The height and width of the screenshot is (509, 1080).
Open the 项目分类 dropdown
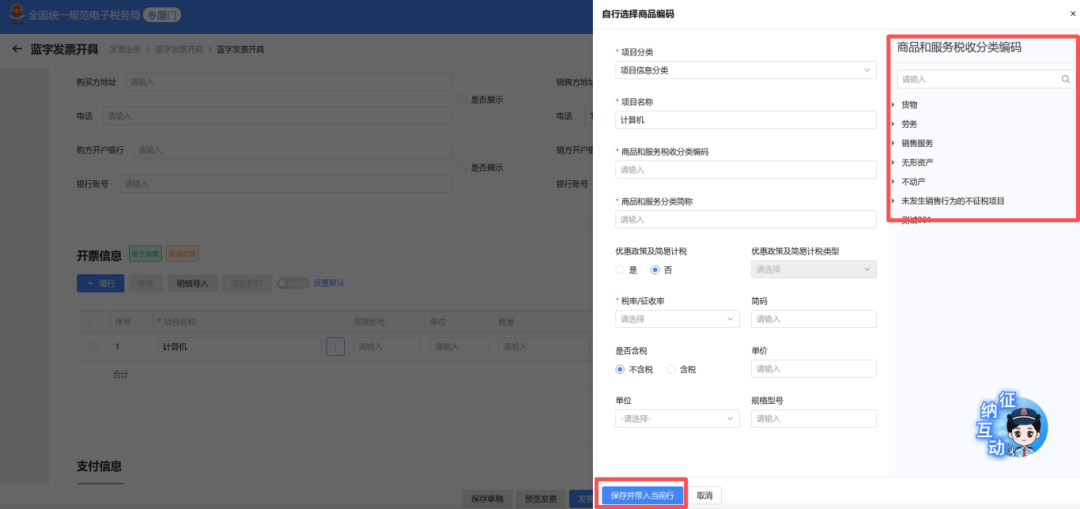coord(745,70)
